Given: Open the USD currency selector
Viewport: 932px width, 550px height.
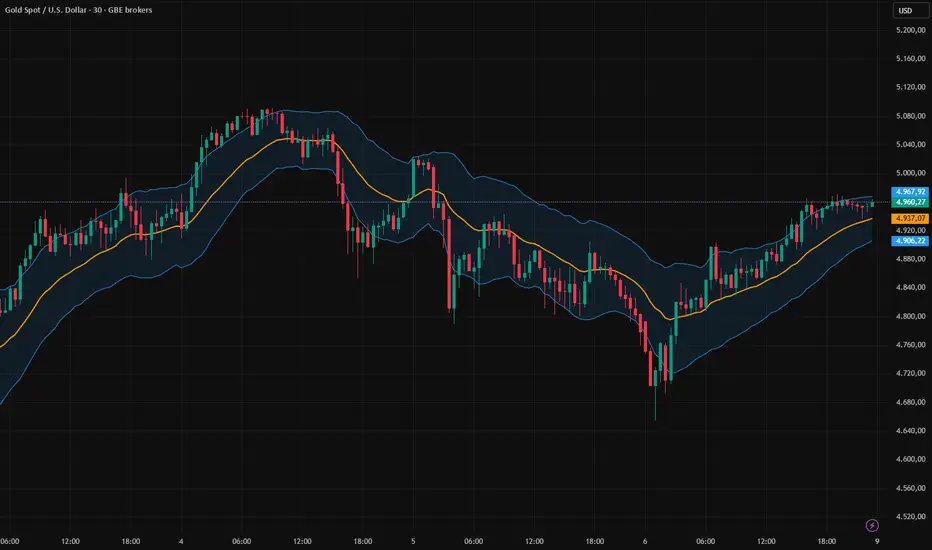Looking at the screenshot, I should (x=904, y=11).
